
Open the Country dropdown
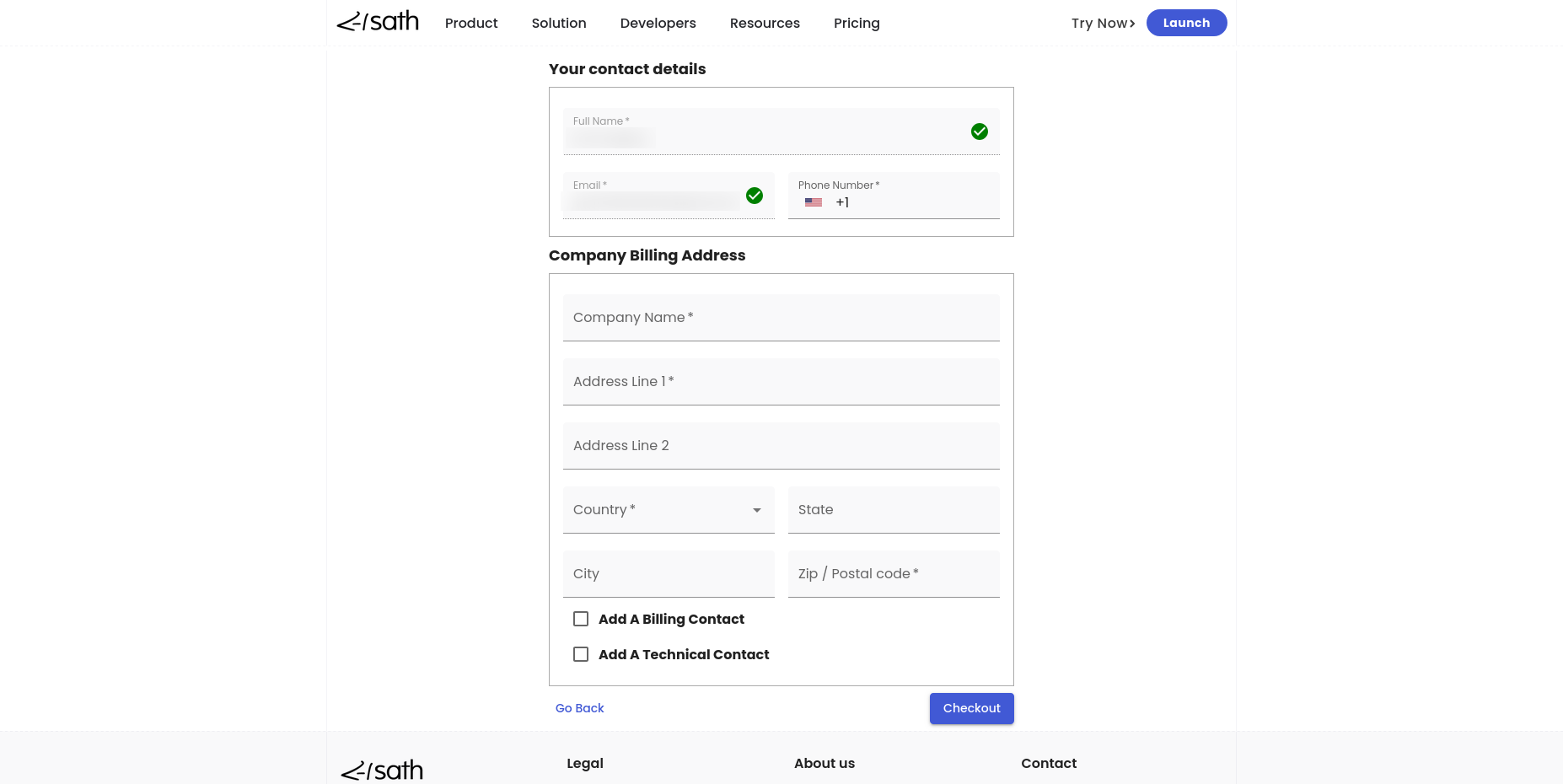click(x=658, y=510)
